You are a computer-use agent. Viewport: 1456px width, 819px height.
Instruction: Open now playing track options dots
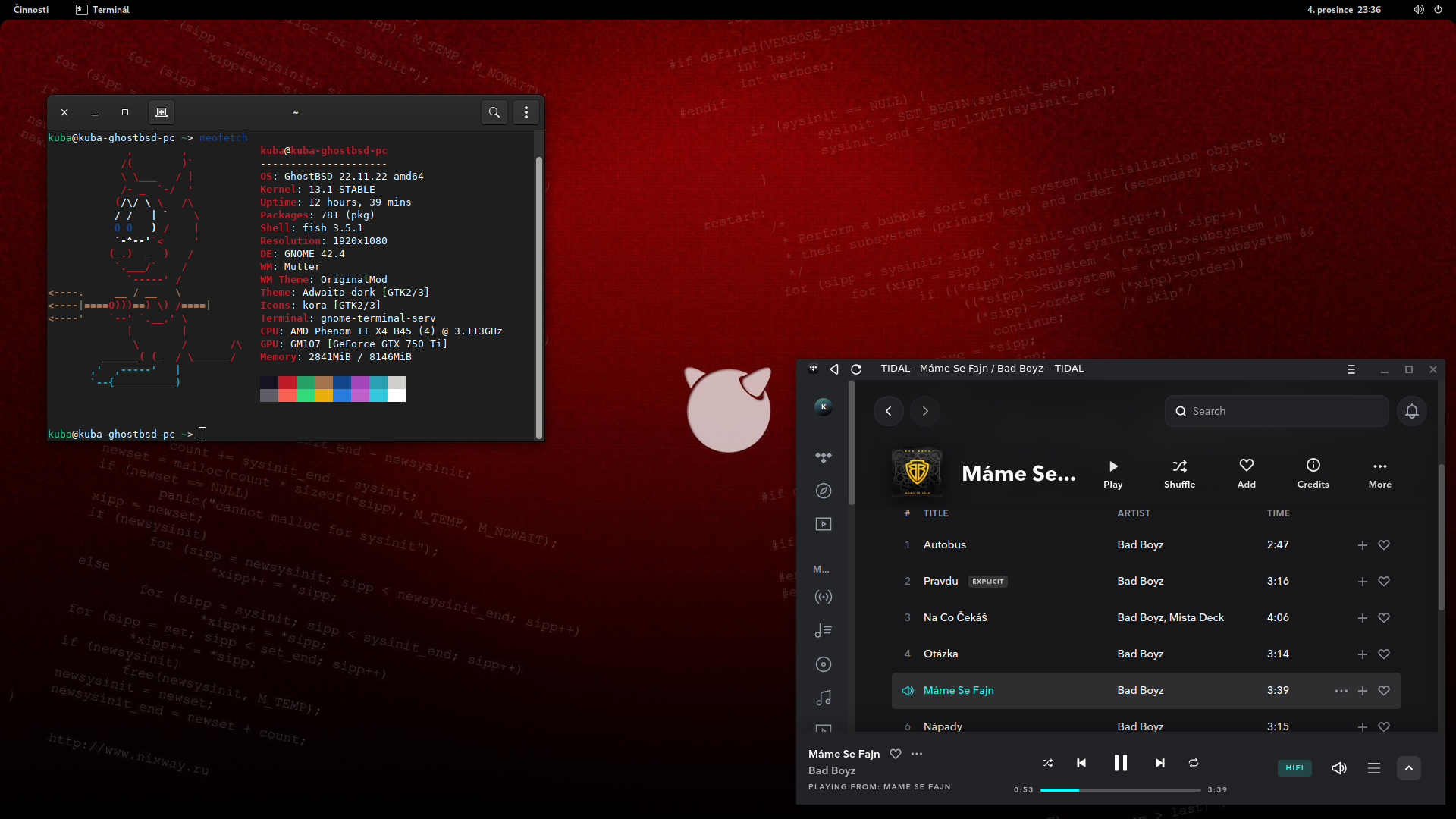pos(917,754)
